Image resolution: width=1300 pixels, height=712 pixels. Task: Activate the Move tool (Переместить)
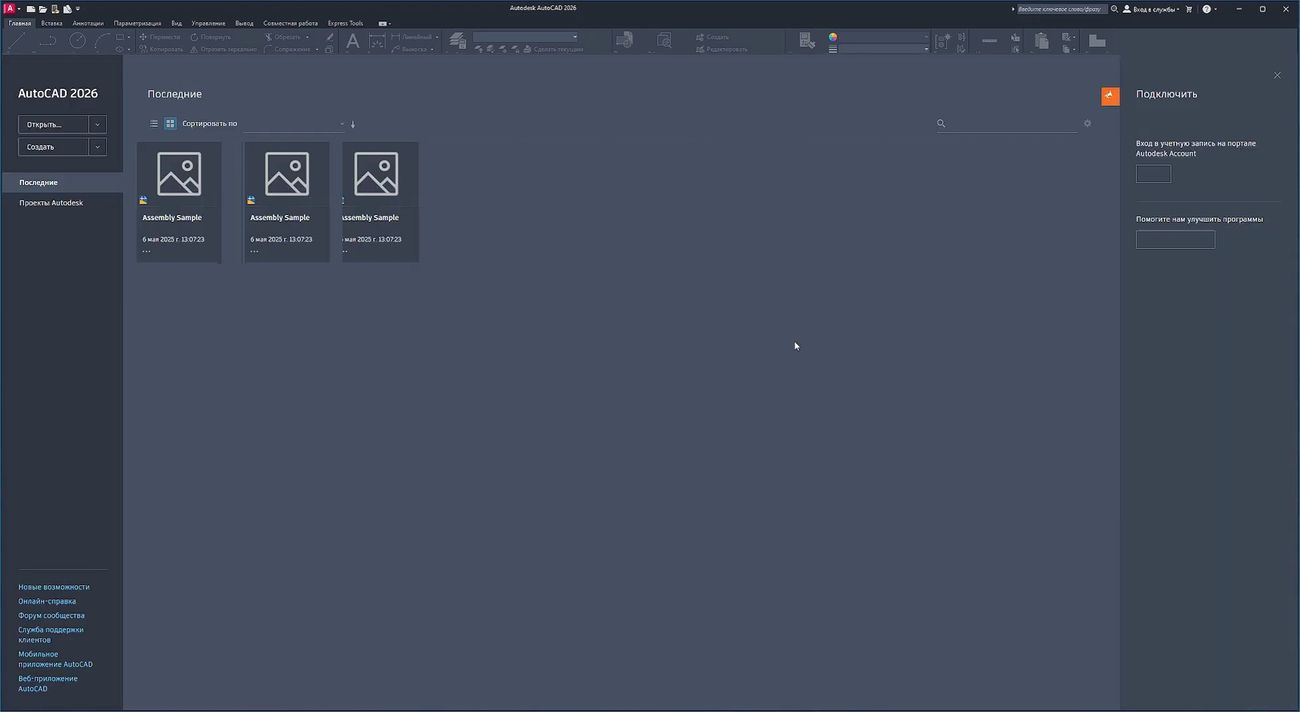pyautogui.click(x=160, y=36)
